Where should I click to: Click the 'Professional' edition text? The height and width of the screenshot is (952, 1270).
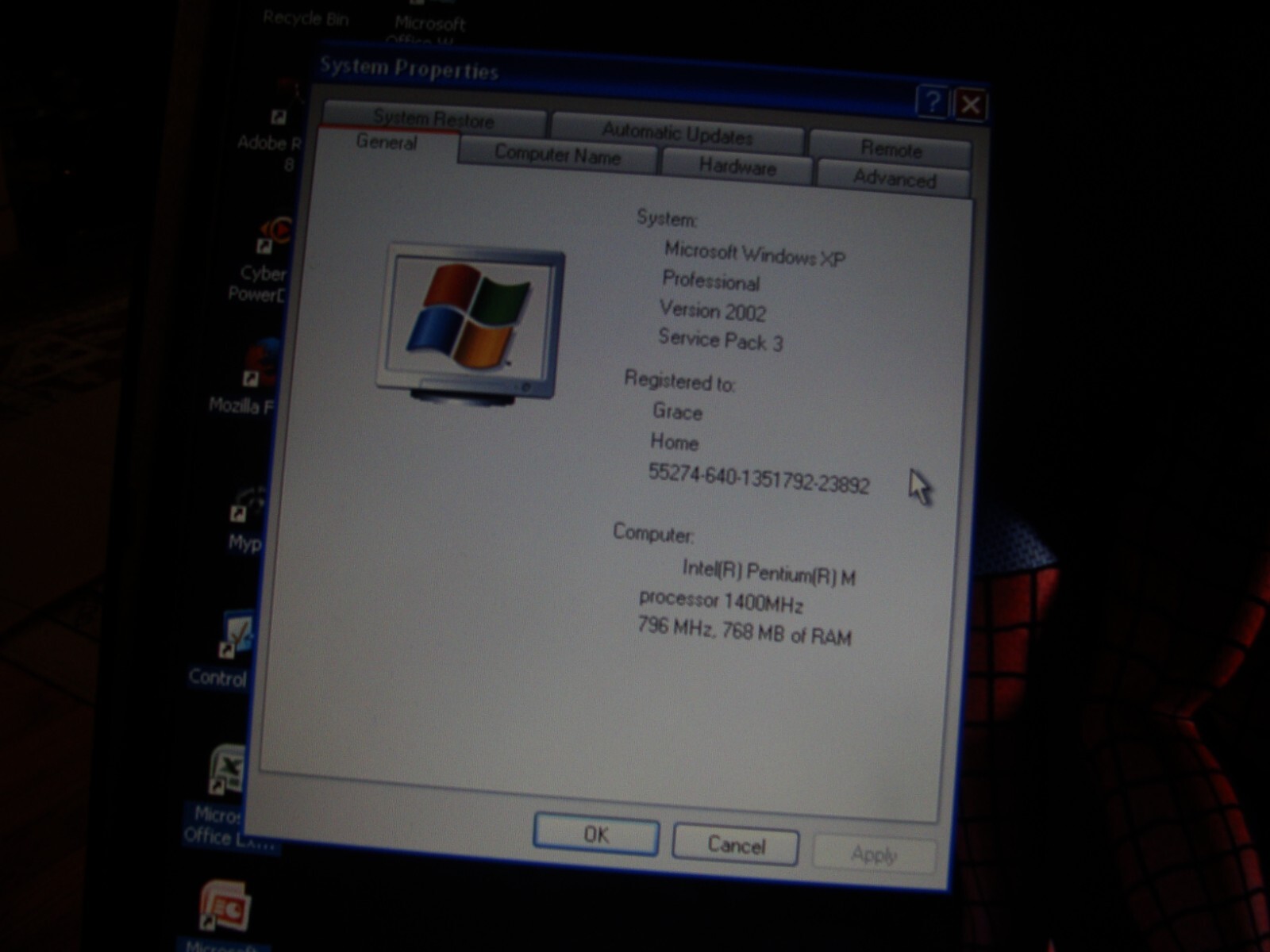pyautogui.click(x=710, y=281)
